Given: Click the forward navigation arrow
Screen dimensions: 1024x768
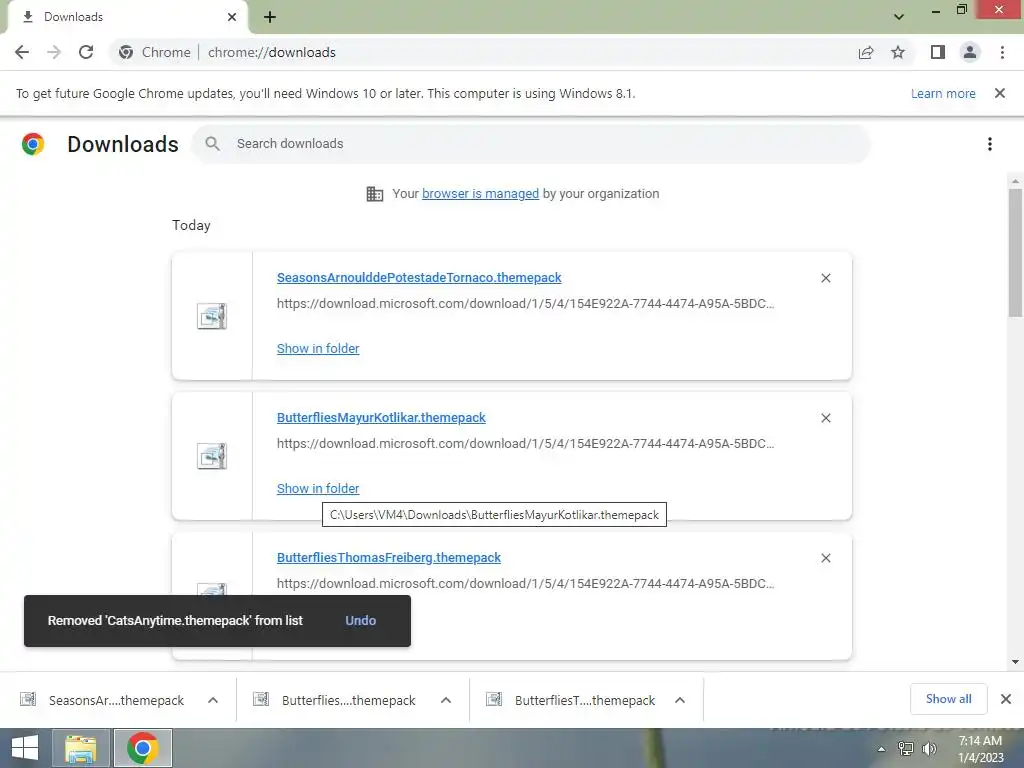Looking at the screenshot, I should pyautogui.click(x=54, y=52).
